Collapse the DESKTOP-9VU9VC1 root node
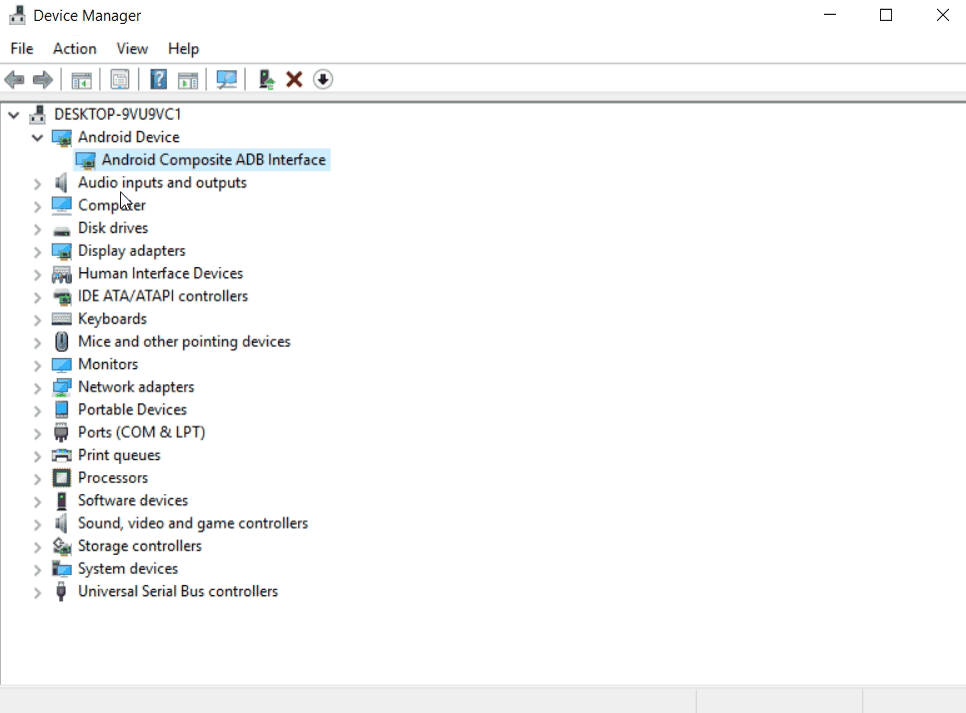The image size is (966, 713). (x=14, y=115)
